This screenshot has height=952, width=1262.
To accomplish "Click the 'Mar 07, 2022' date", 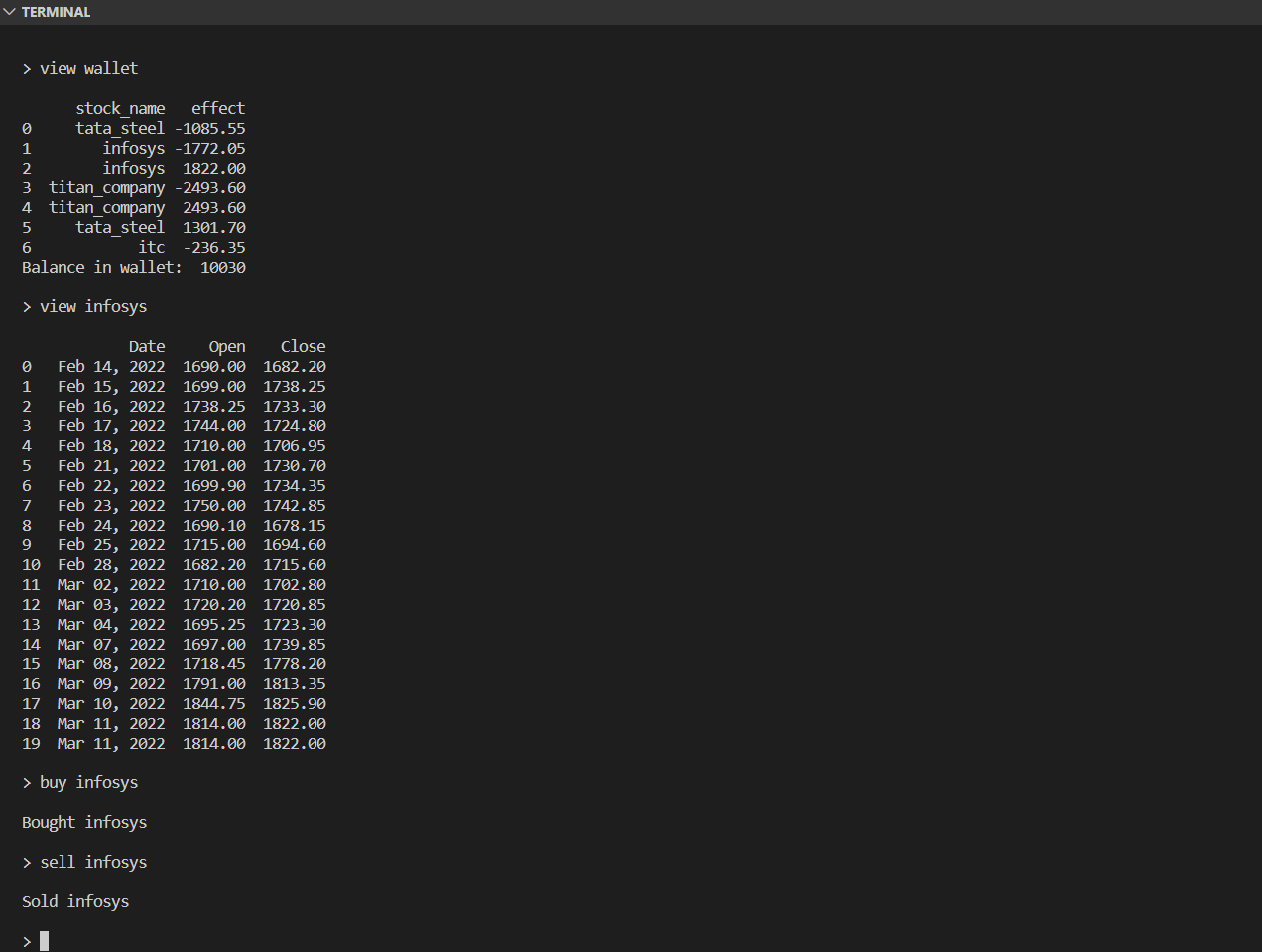I will pos(111,644).
